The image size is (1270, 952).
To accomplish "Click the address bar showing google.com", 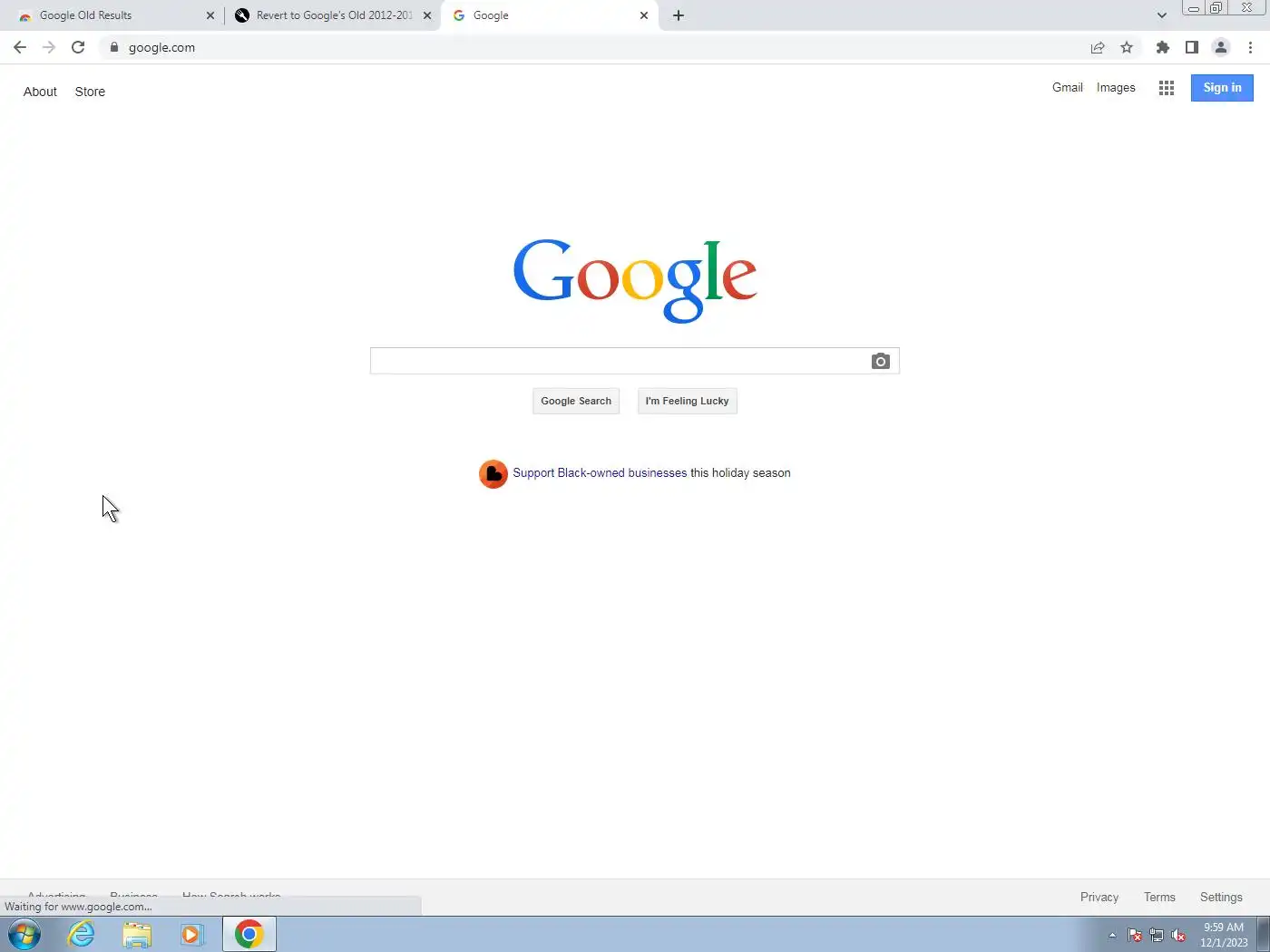I will coord(599,47).
